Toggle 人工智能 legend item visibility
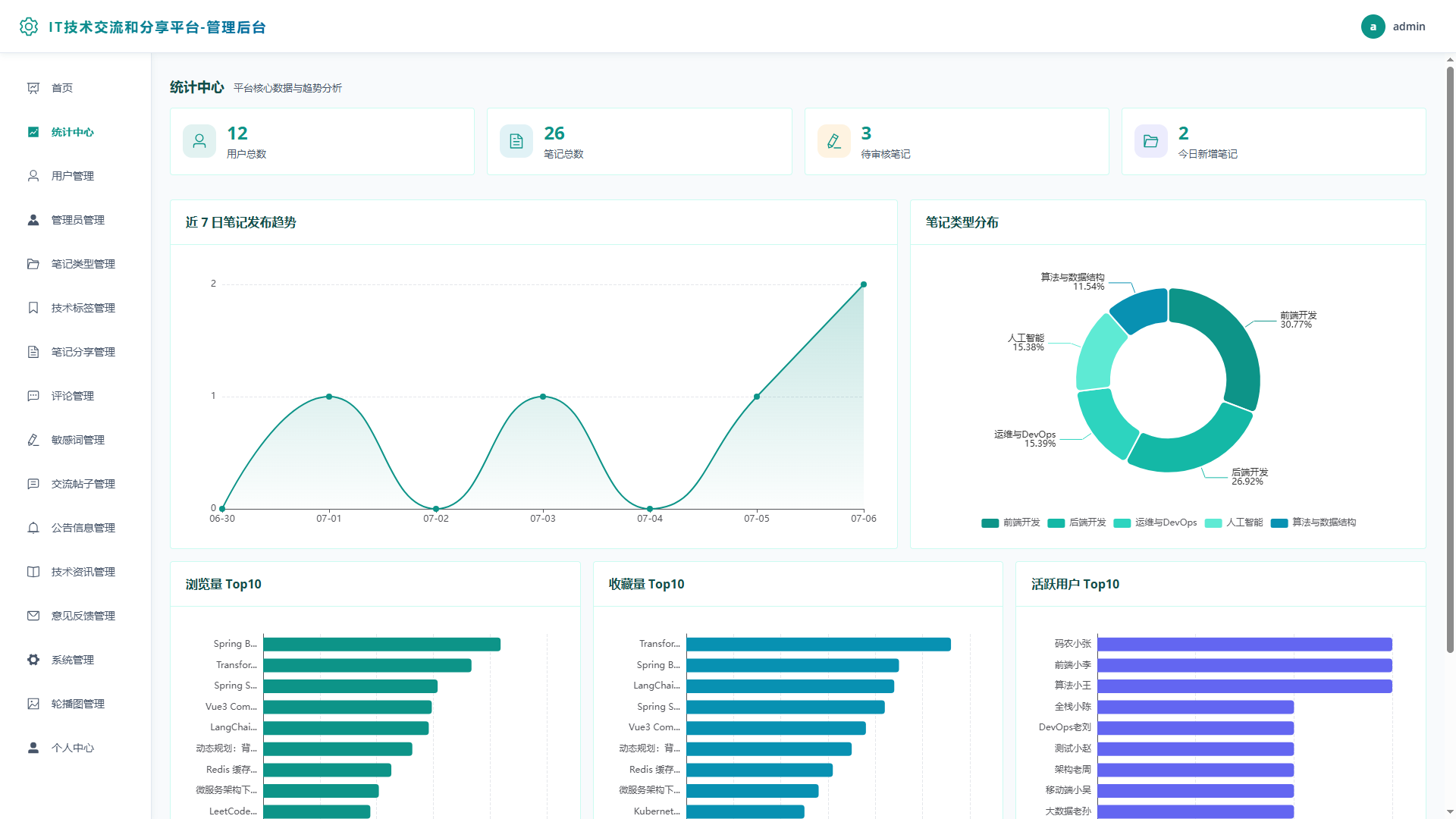Screen dimensions: 1456x819 point(1234,522)
